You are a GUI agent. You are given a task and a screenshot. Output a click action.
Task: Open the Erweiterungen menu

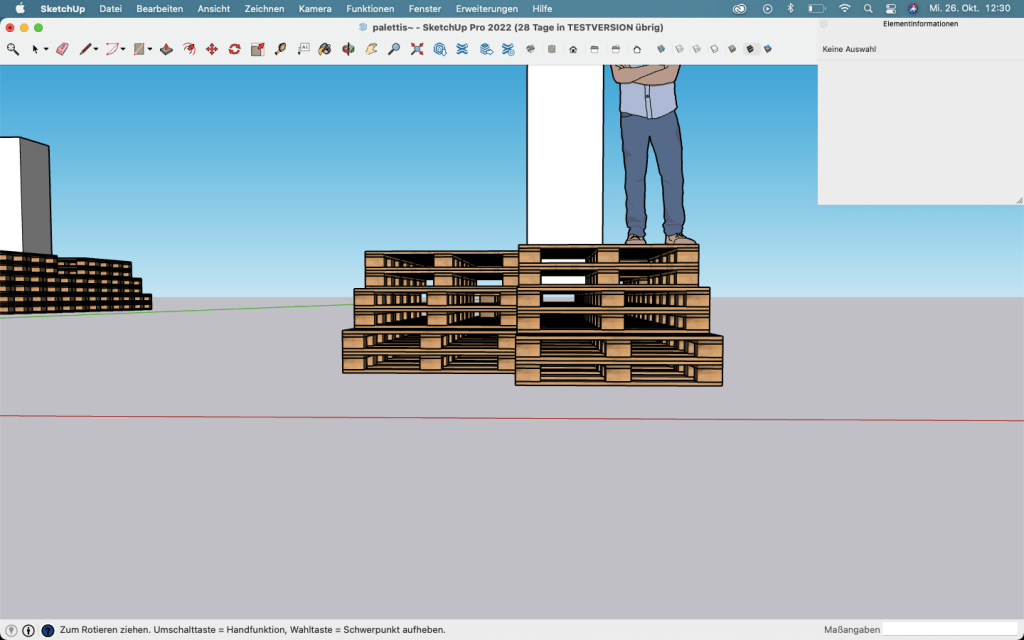click(486, 8)
